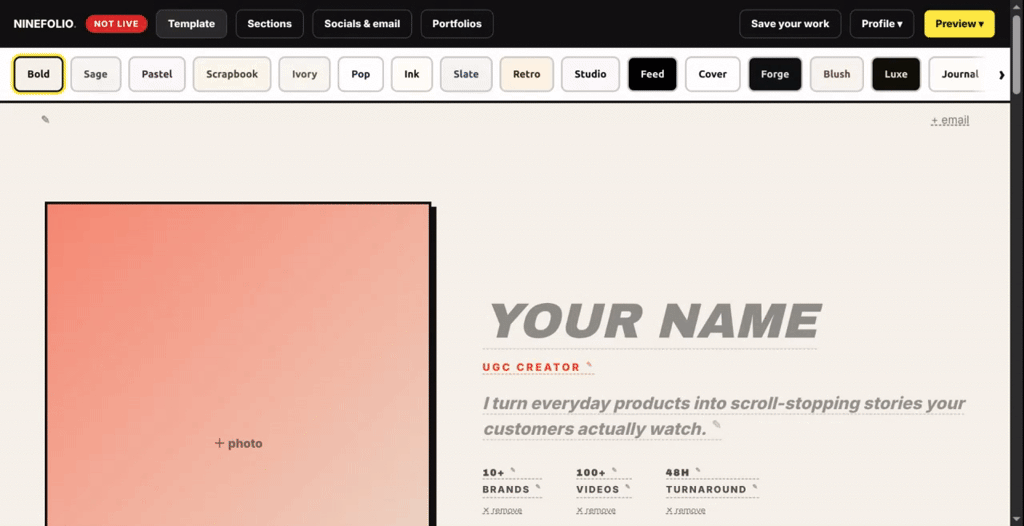The height and width of the screenshot is (526, 1024).
Task: Edit the UGC CREATOR title text
Action: 531,367
